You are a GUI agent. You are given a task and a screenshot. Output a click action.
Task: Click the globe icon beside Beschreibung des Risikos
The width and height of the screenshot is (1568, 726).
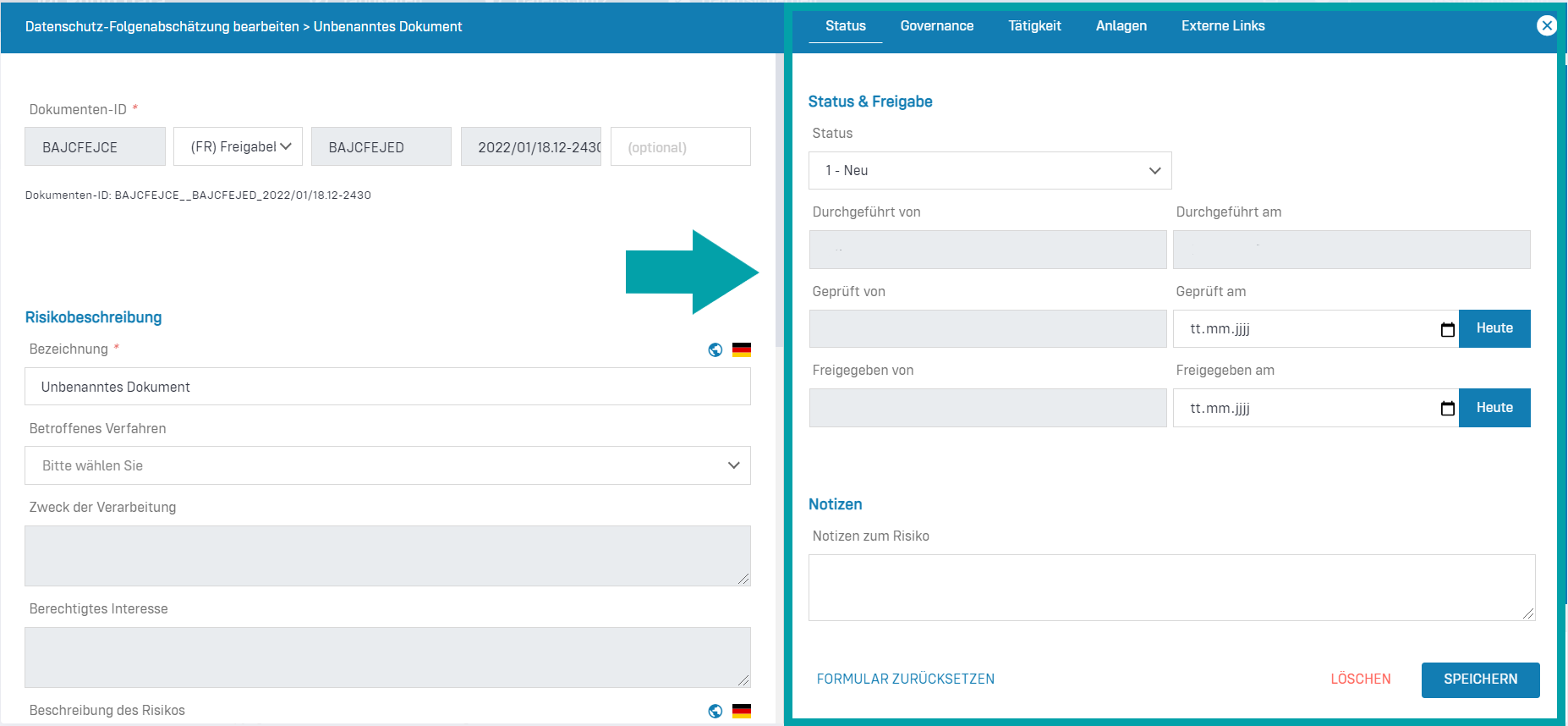point(715,711)
